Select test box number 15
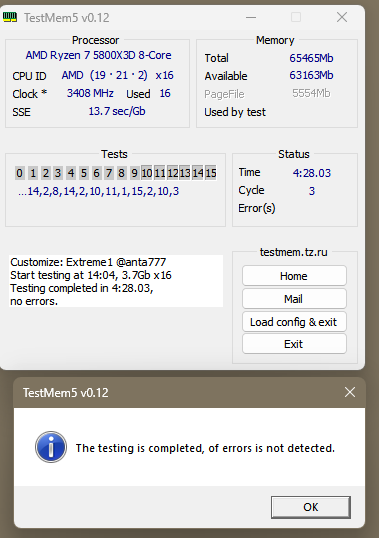The height and width of the screenshot is (538, 379). (211, 173)
